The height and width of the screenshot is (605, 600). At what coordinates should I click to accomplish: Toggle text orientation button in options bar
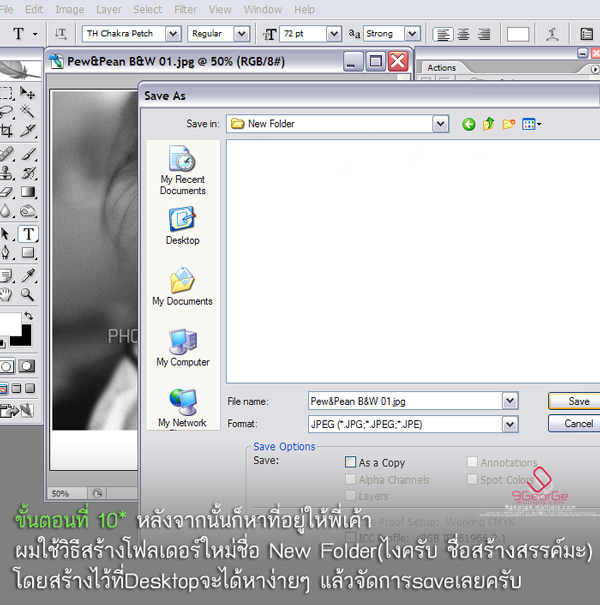(61, 34)
